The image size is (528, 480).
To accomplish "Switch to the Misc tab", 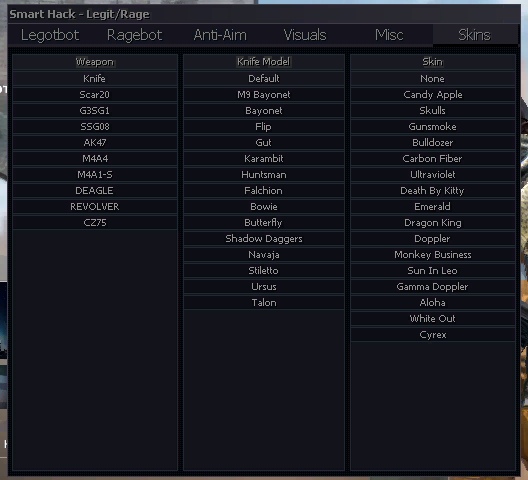I will click(x=389, y=35).
